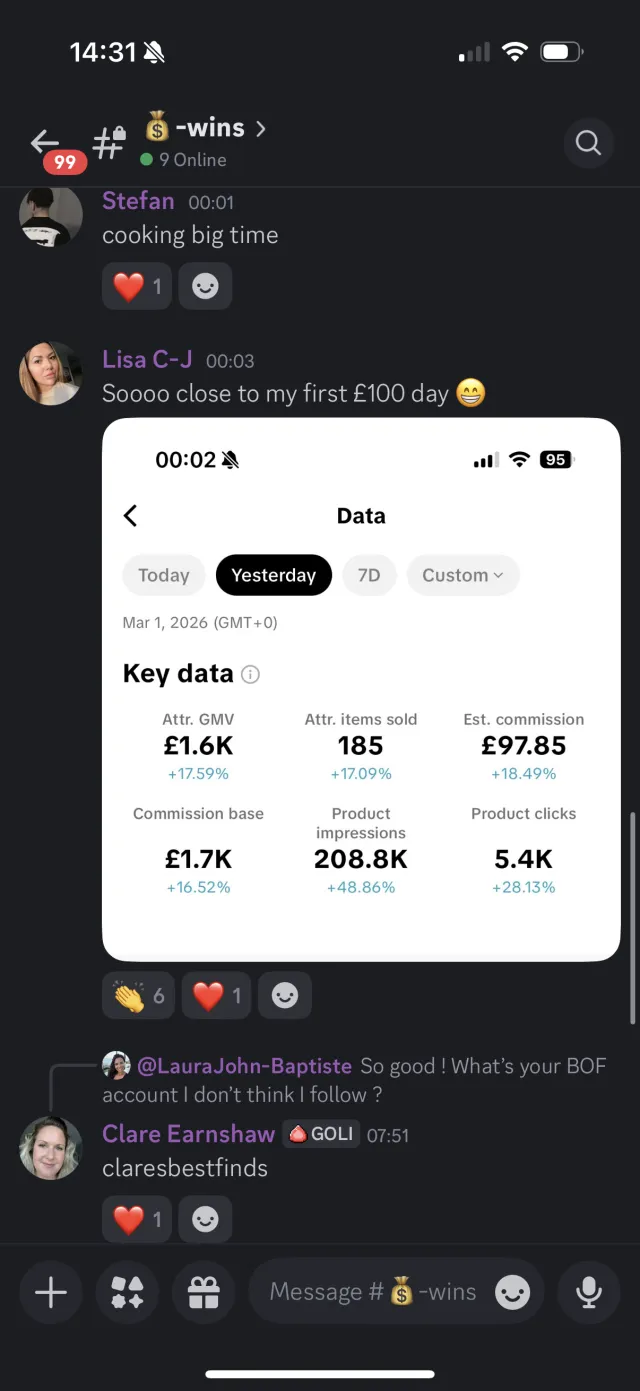Add reaction to Stefan's message
Screen dimensions: 640x1391
(205, 287)
